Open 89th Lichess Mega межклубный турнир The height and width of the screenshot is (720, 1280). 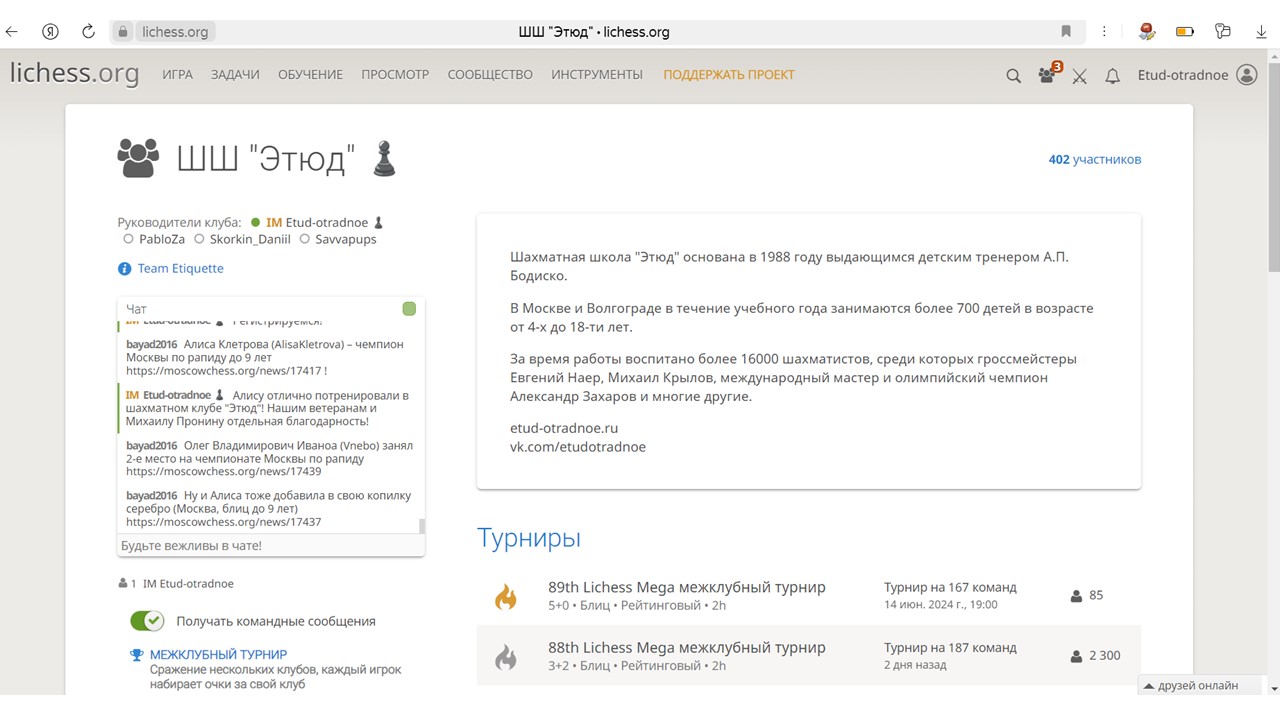click(x=687, y=587)
